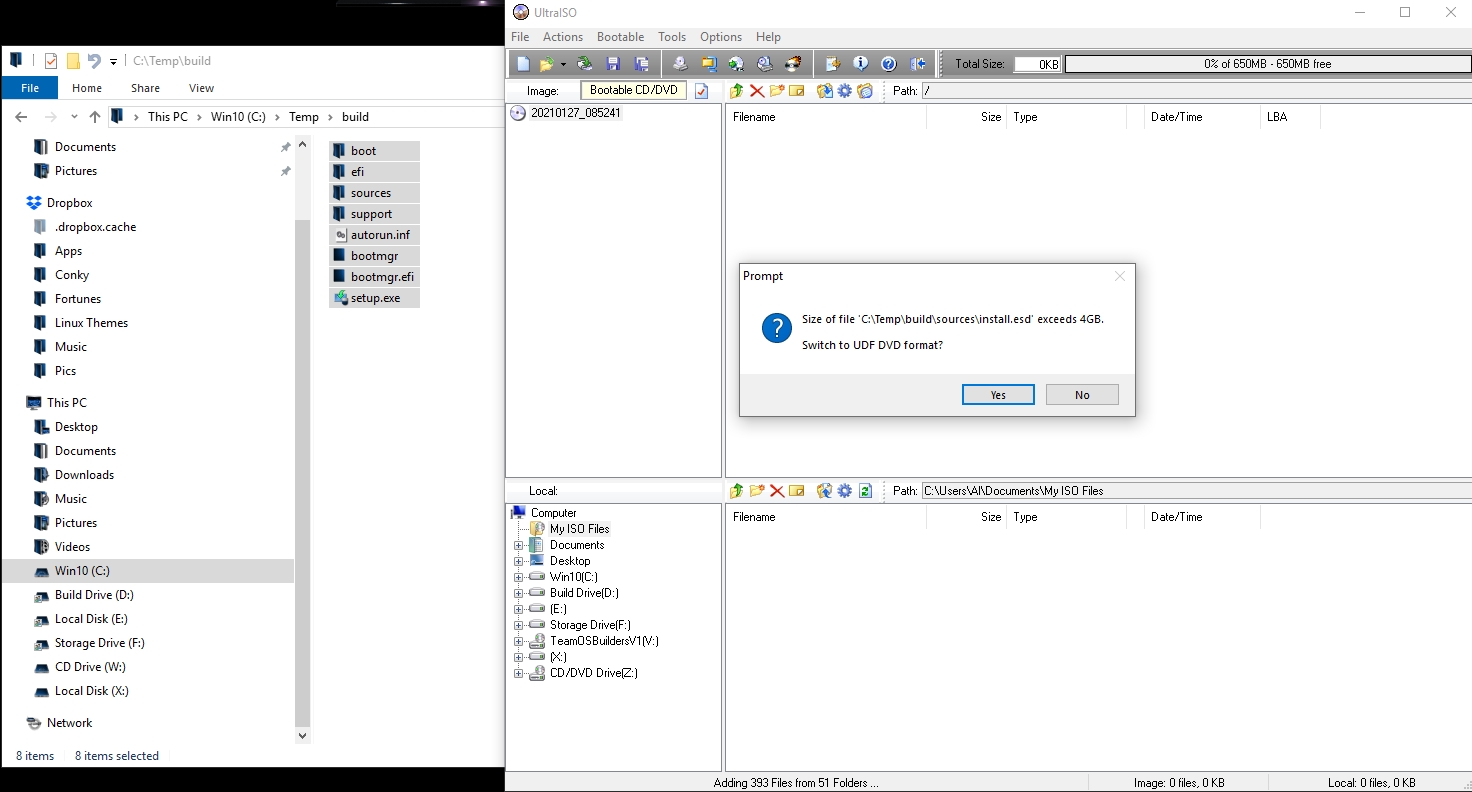The width and height of the screenshot is (1472, 792).
Task: Click the image properties checkmark icon beside Bootable CD/DVD
Action: [702, 91]
